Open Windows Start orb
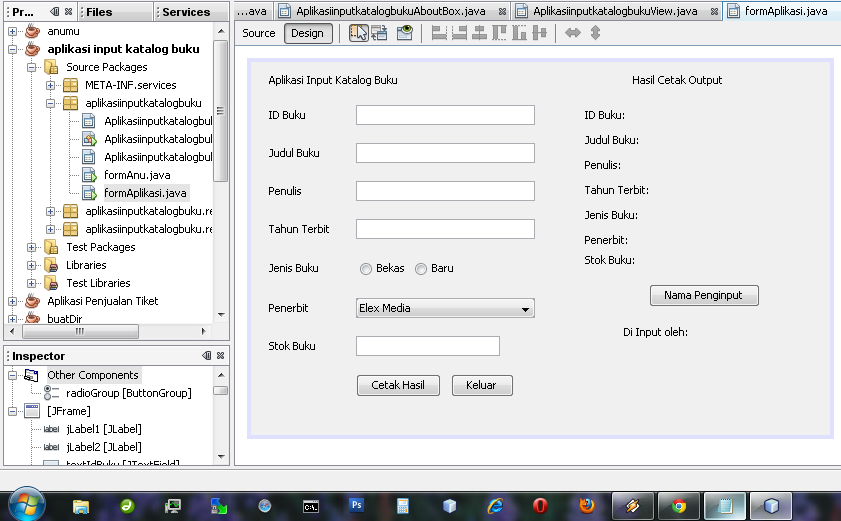The width and height of the screenshot is (841, 521). 26,504
